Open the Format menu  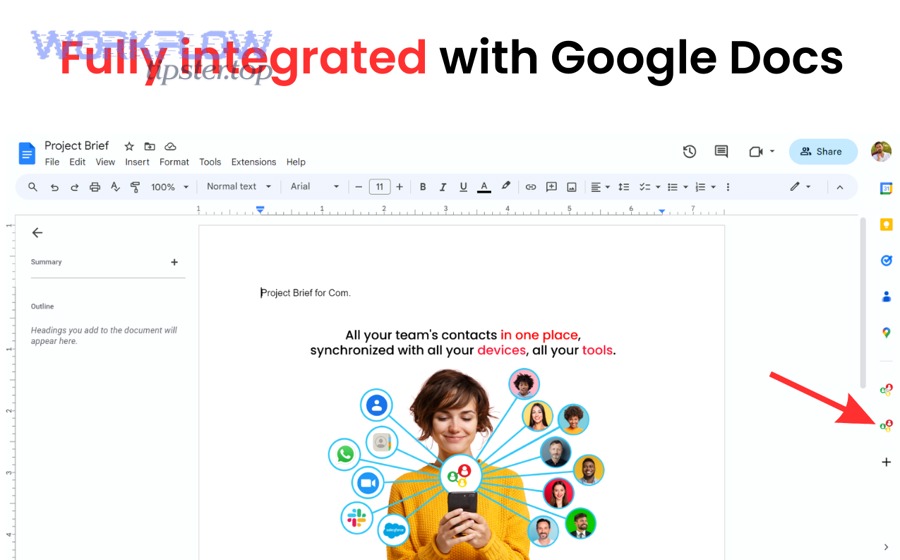click(x=174, y=162)
